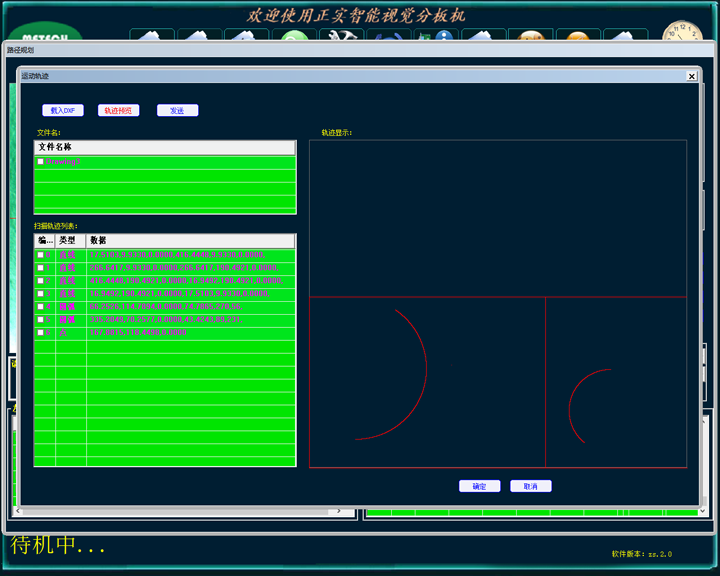Click the red 轨迹预览 preview button
720x576 pixels.
[x=118, y=110]
